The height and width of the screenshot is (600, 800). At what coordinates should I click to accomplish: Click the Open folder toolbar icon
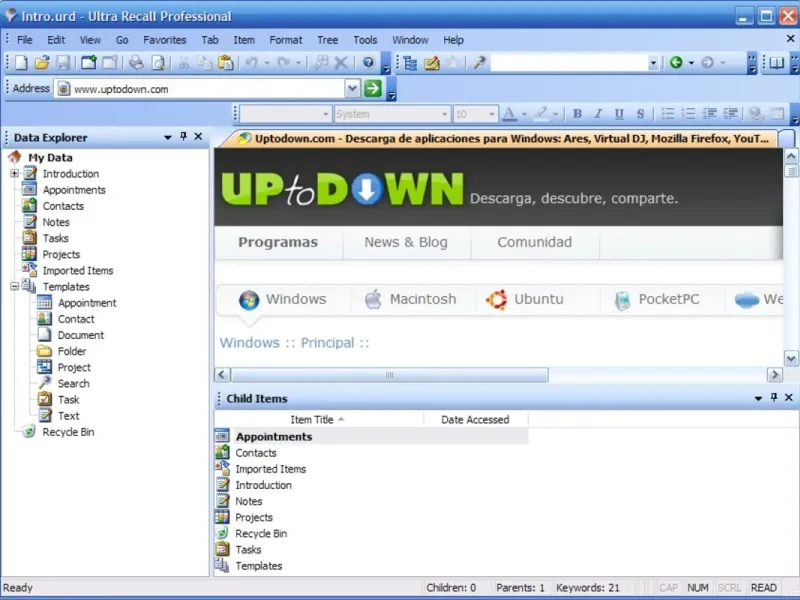coord(42,63)
